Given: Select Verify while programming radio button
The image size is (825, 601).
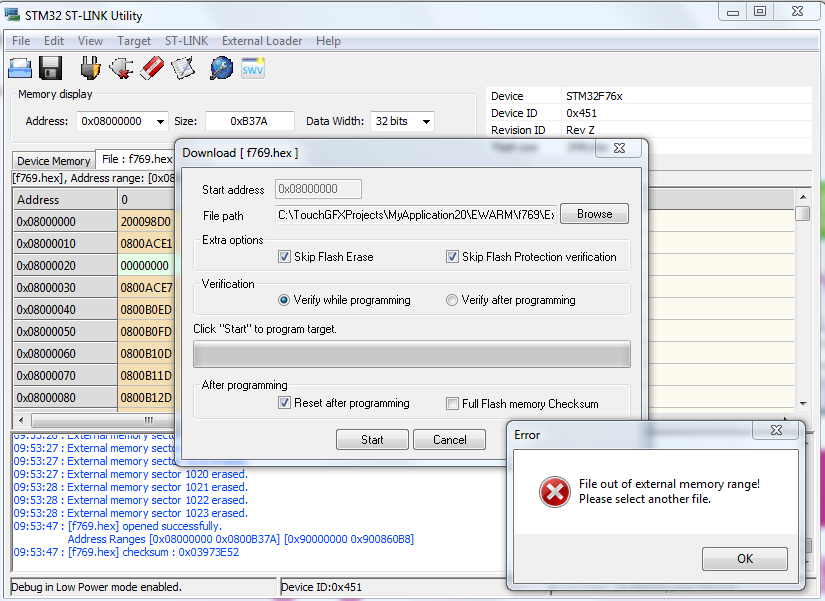Looking at the screenshot, I should click(x=284, y=300).
